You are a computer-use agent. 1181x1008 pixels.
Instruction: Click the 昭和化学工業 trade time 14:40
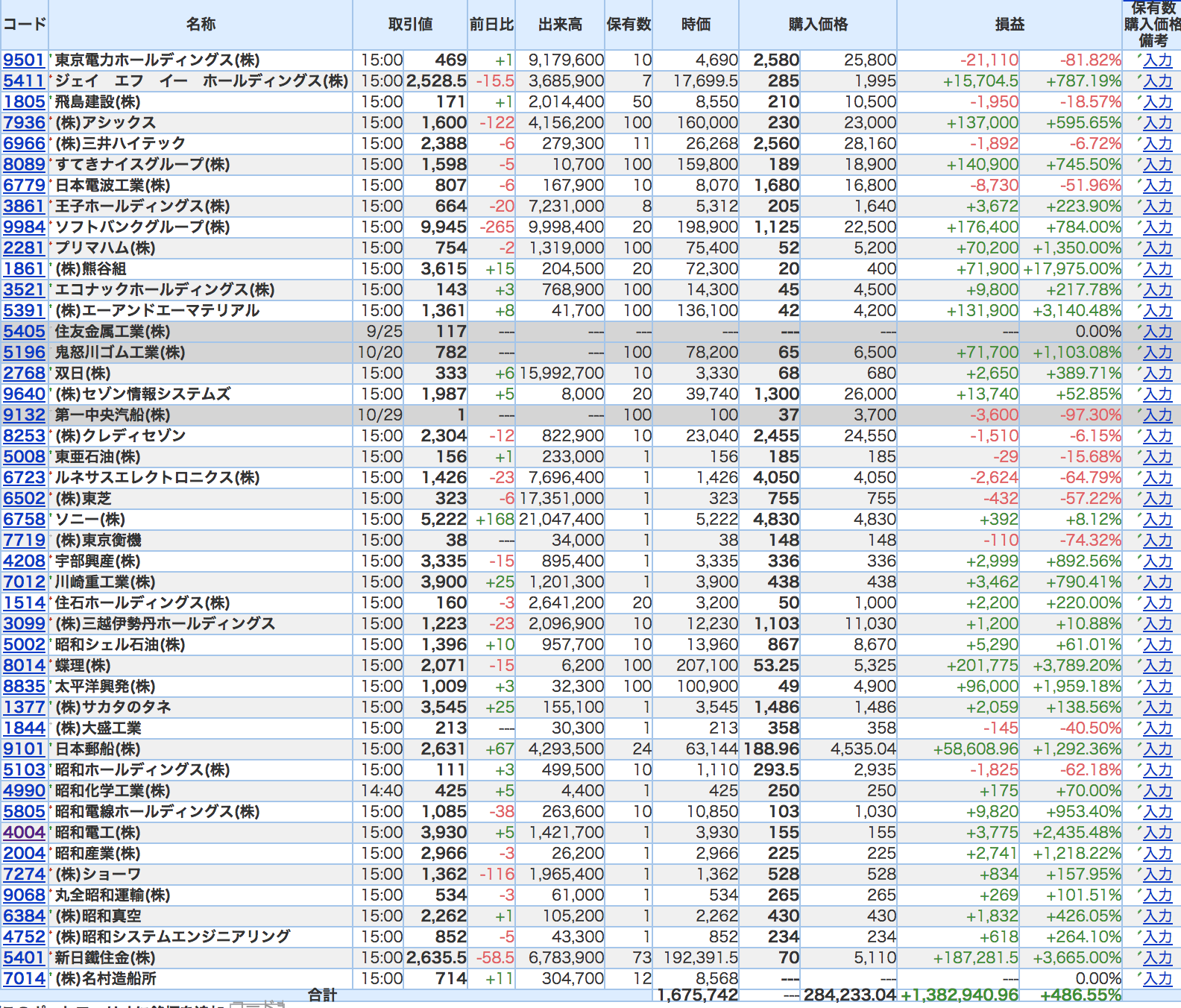point(382,791)
